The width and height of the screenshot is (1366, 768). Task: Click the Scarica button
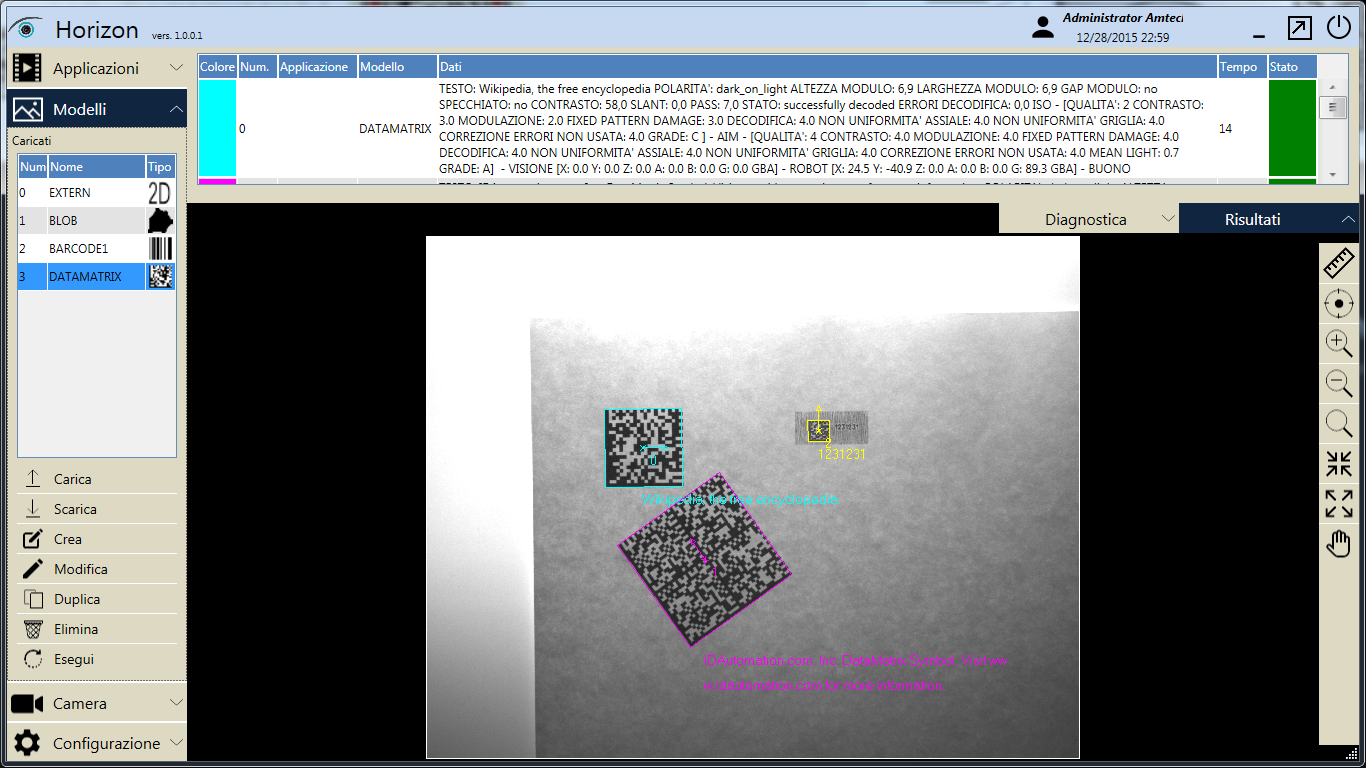point(96,509)
